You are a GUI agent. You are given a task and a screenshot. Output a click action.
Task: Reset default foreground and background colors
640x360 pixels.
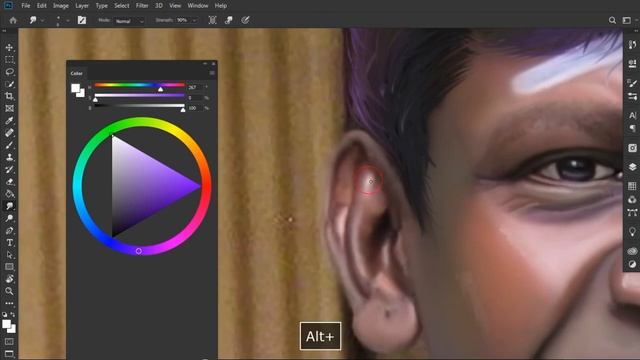(x=4, y=315)
